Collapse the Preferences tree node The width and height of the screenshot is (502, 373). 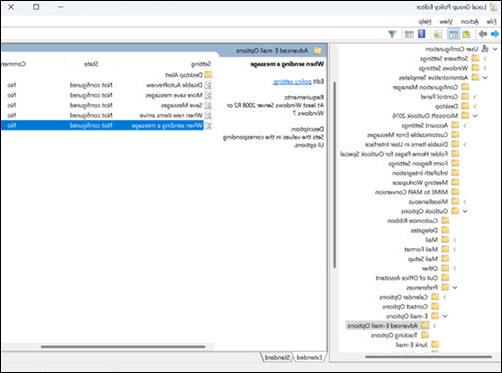[455, 287]
